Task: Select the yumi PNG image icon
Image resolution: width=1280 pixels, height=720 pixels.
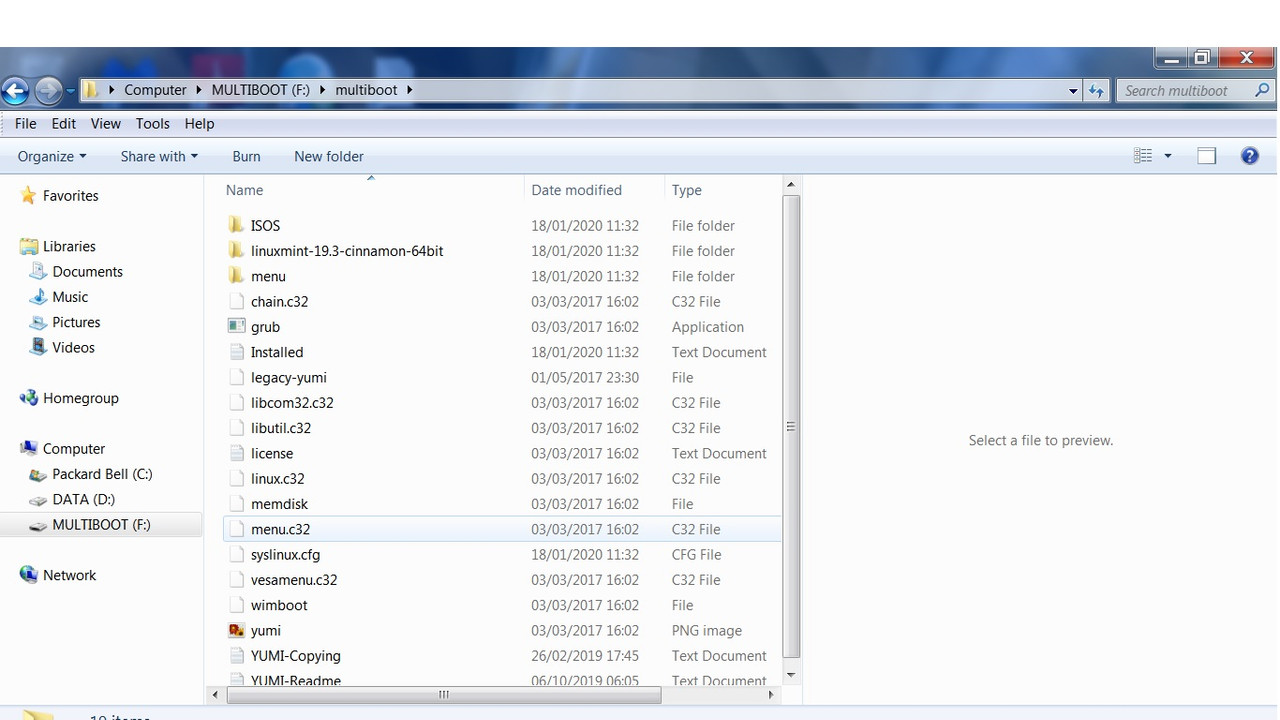Action: click(236, 630)
